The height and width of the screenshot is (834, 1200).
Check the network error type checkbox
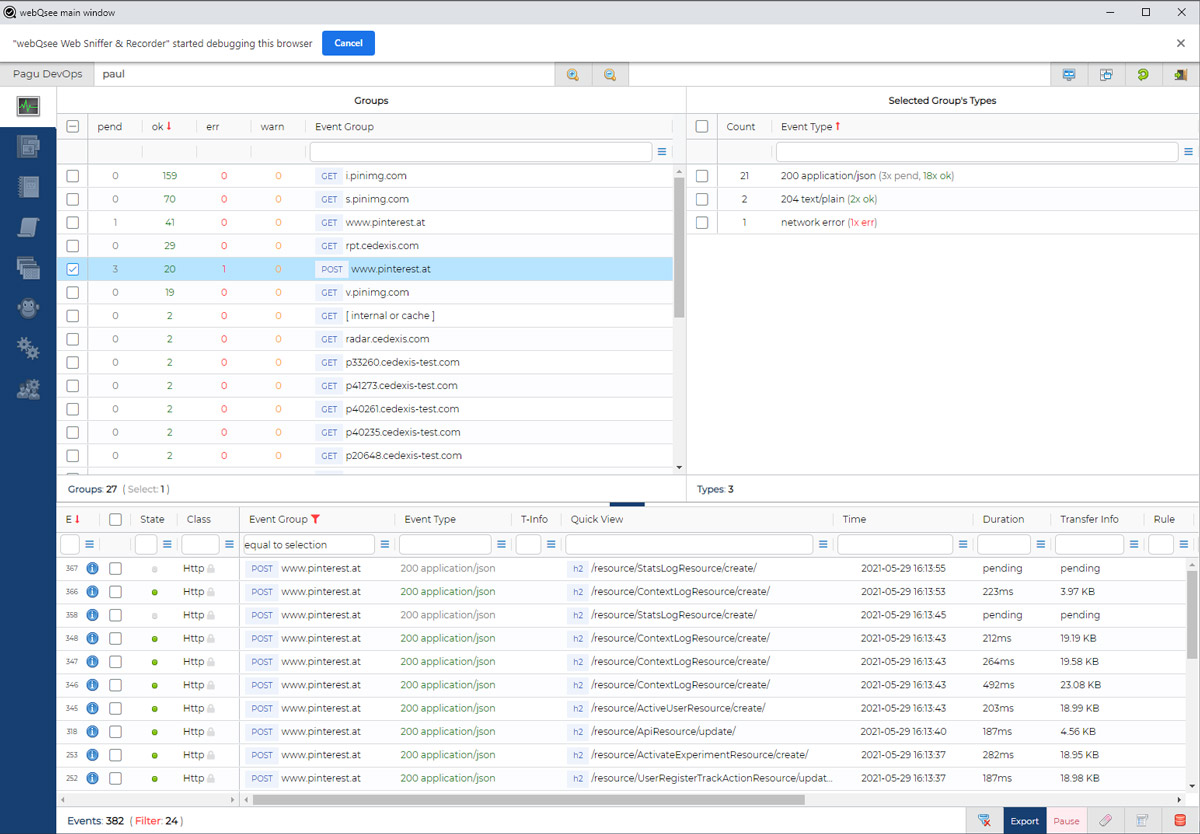pyautogui.click(x=702, y=222)
